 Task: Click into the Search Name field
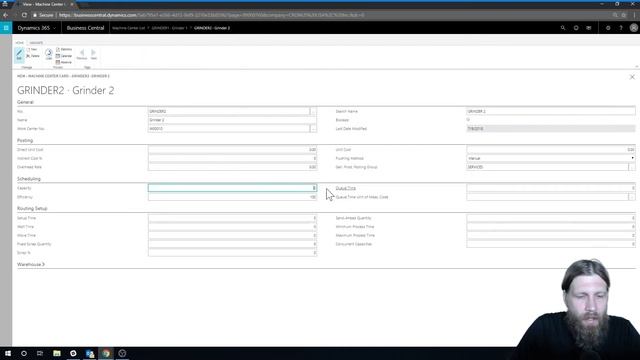point(551,111)
